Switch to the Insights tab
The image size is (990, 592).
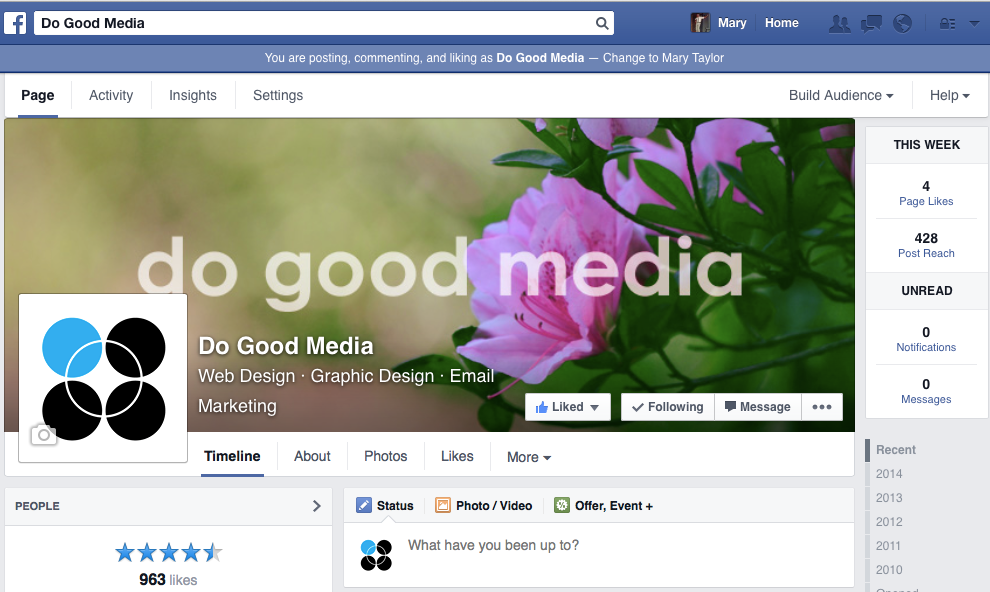click(x=193, y=95)
